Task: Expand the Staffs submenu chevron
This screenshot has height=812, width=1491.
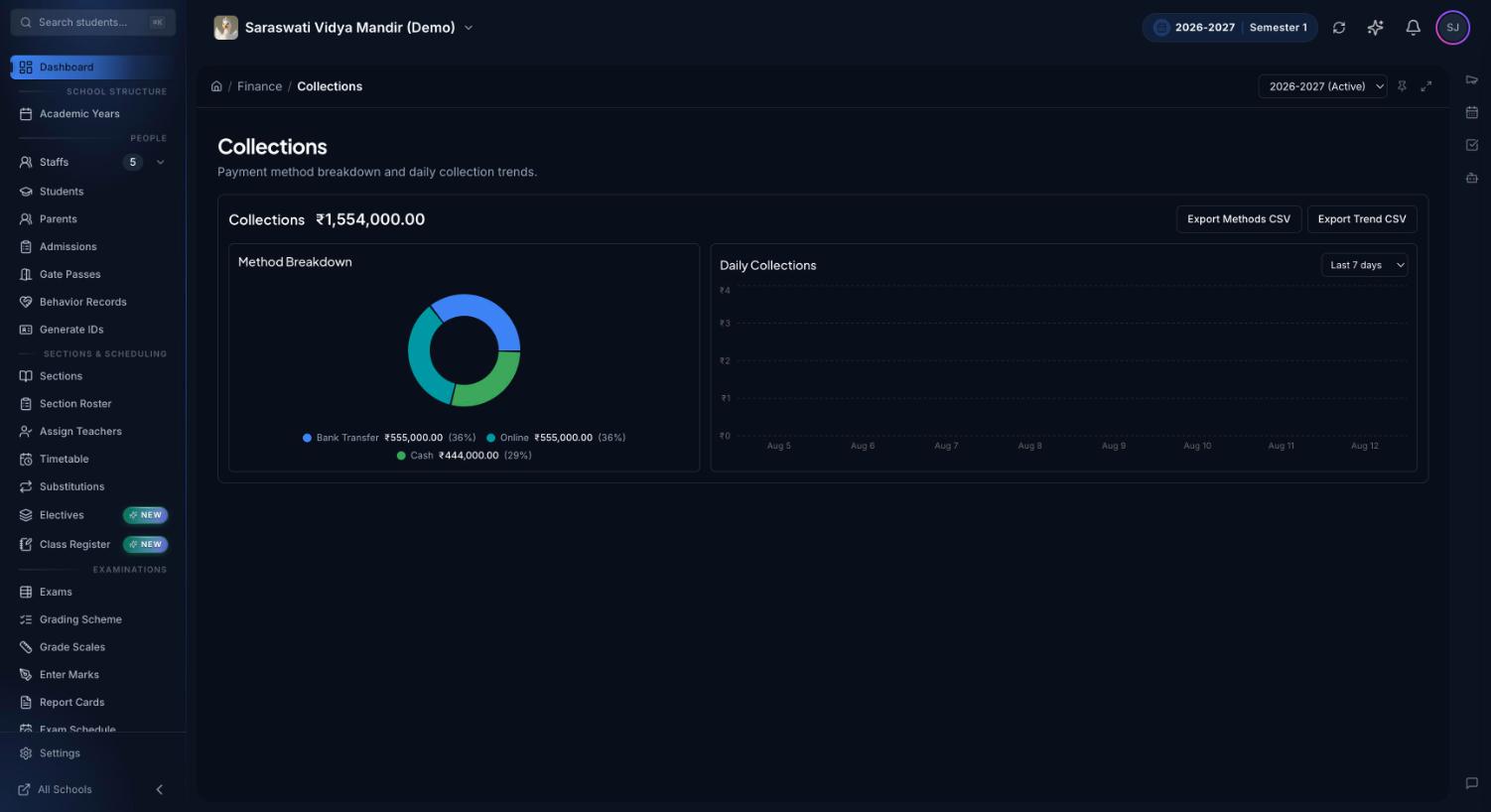Action: (161, 163)
